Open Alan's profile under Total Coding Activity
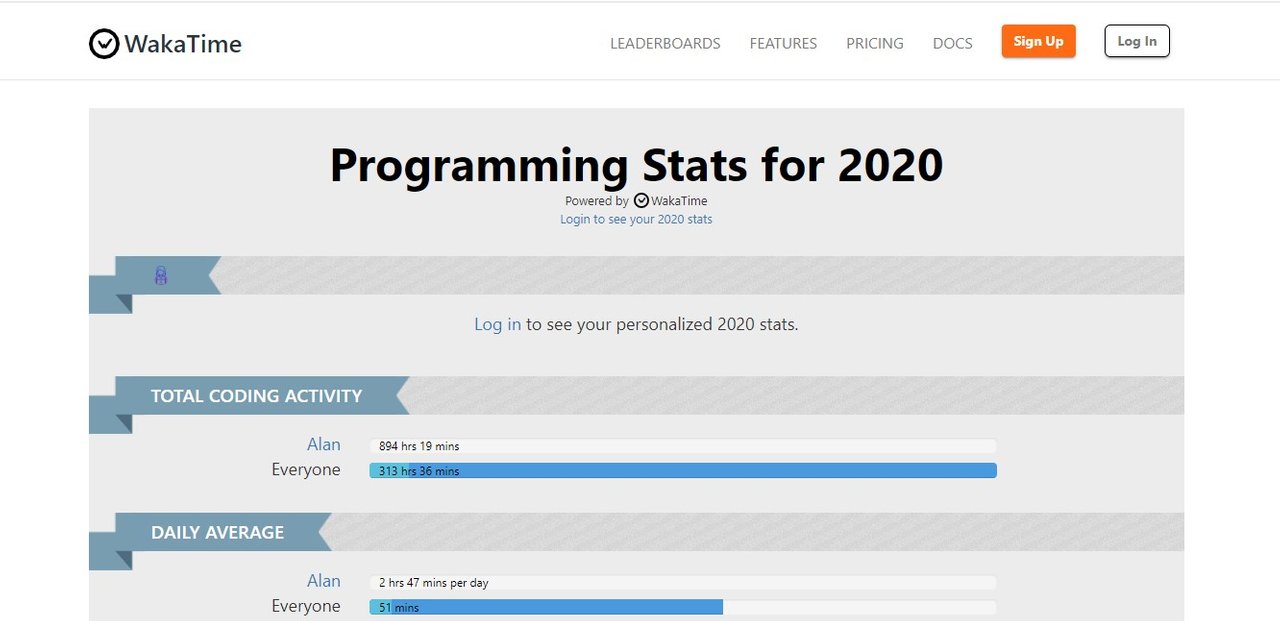The width and height of the screenshot is (1280, 621). pos(324,444)
